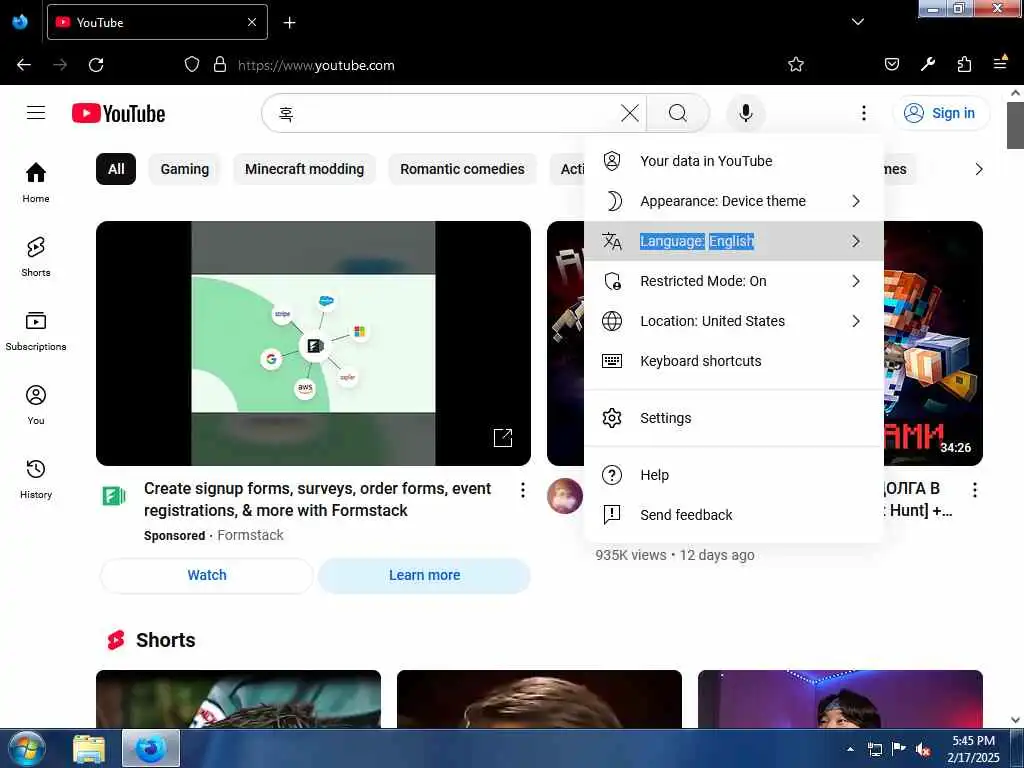Expand the Location: United States submenu arrow
Screen dimensions: 1024x768
(856, 321)
